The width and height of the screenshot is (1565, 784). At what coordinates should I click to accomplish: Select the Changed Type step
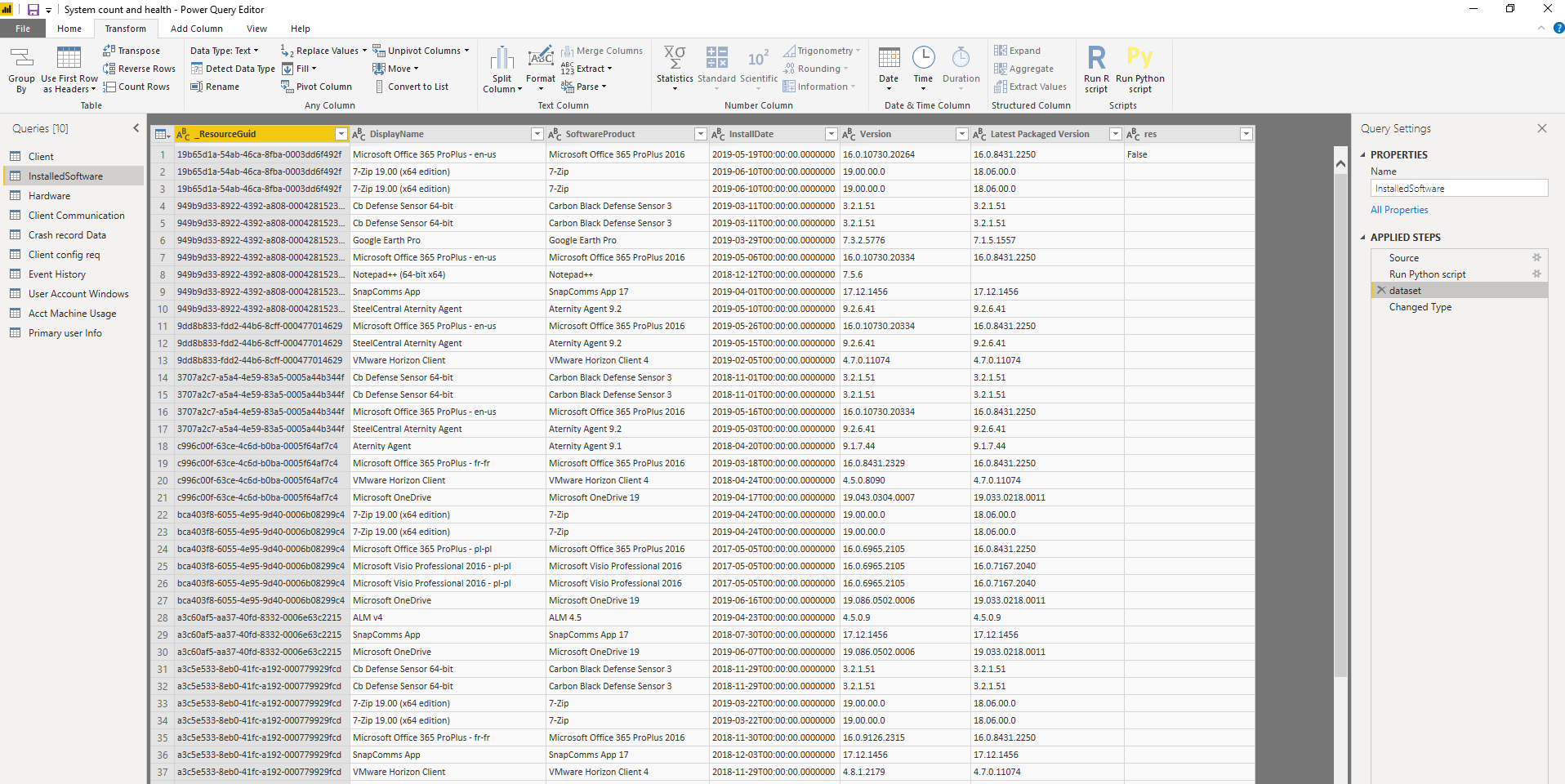[1420, 307]
